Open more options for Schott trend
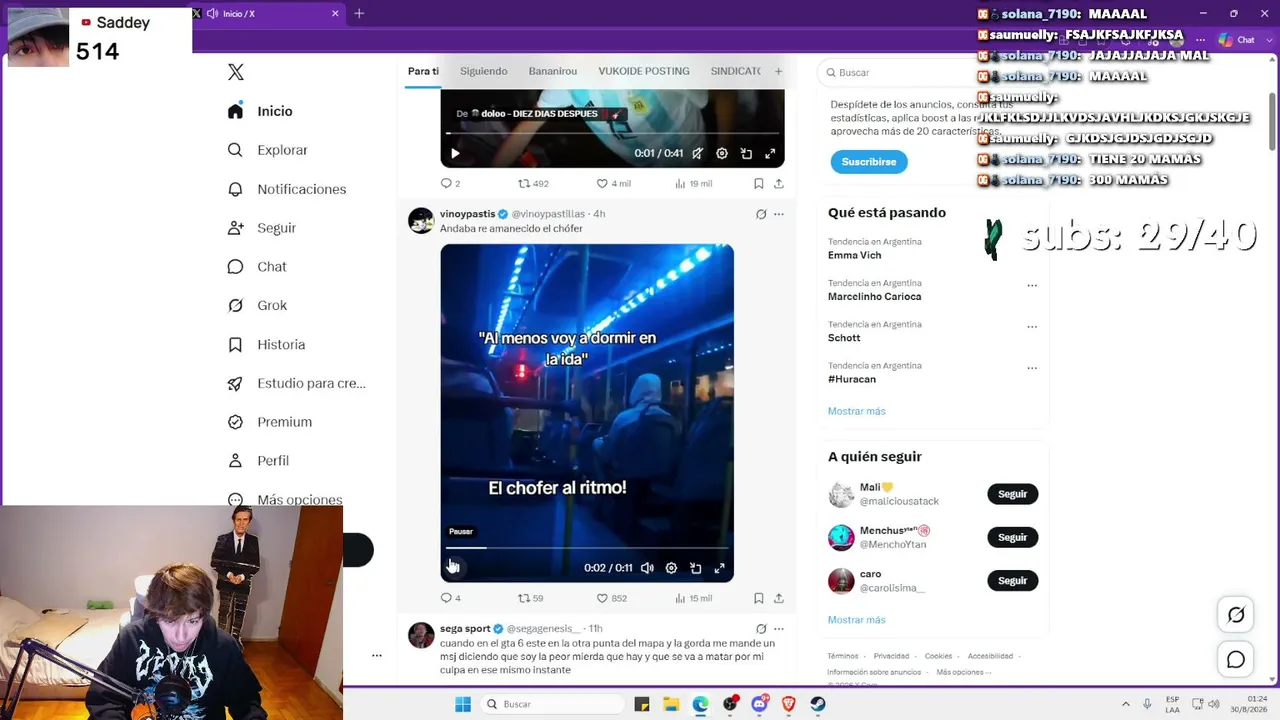Screen dimensions: 1280x720 tap(1032, 326)
